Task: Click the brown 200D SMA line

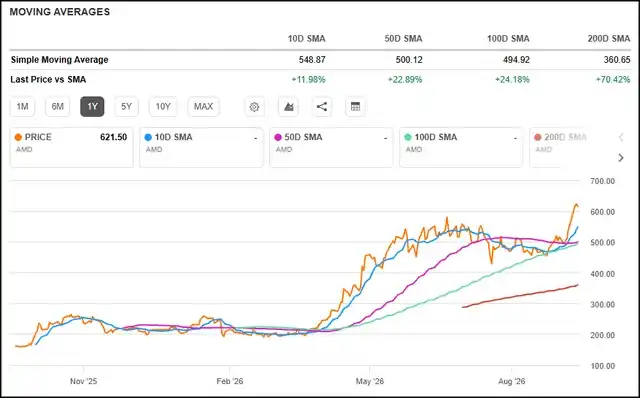Action: coord(520,296)
